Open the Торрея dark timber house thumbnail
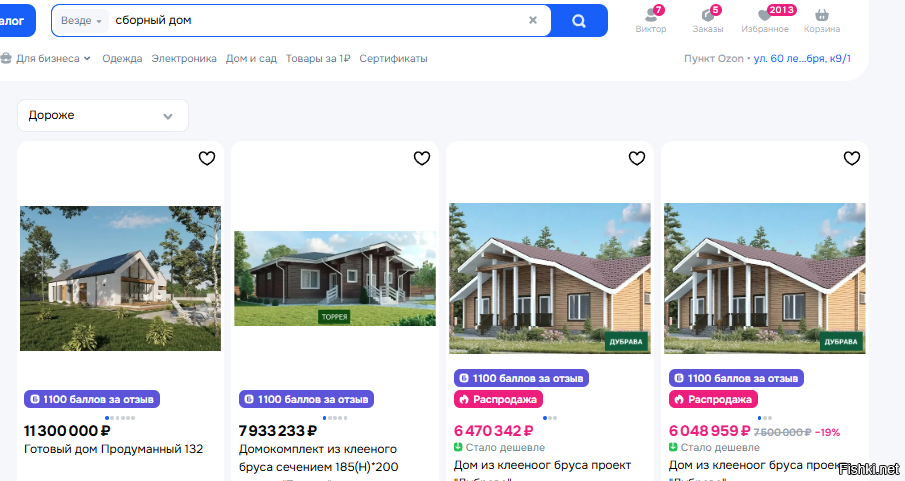Viewport: 905px width, 481px height. tap(335, 278)
